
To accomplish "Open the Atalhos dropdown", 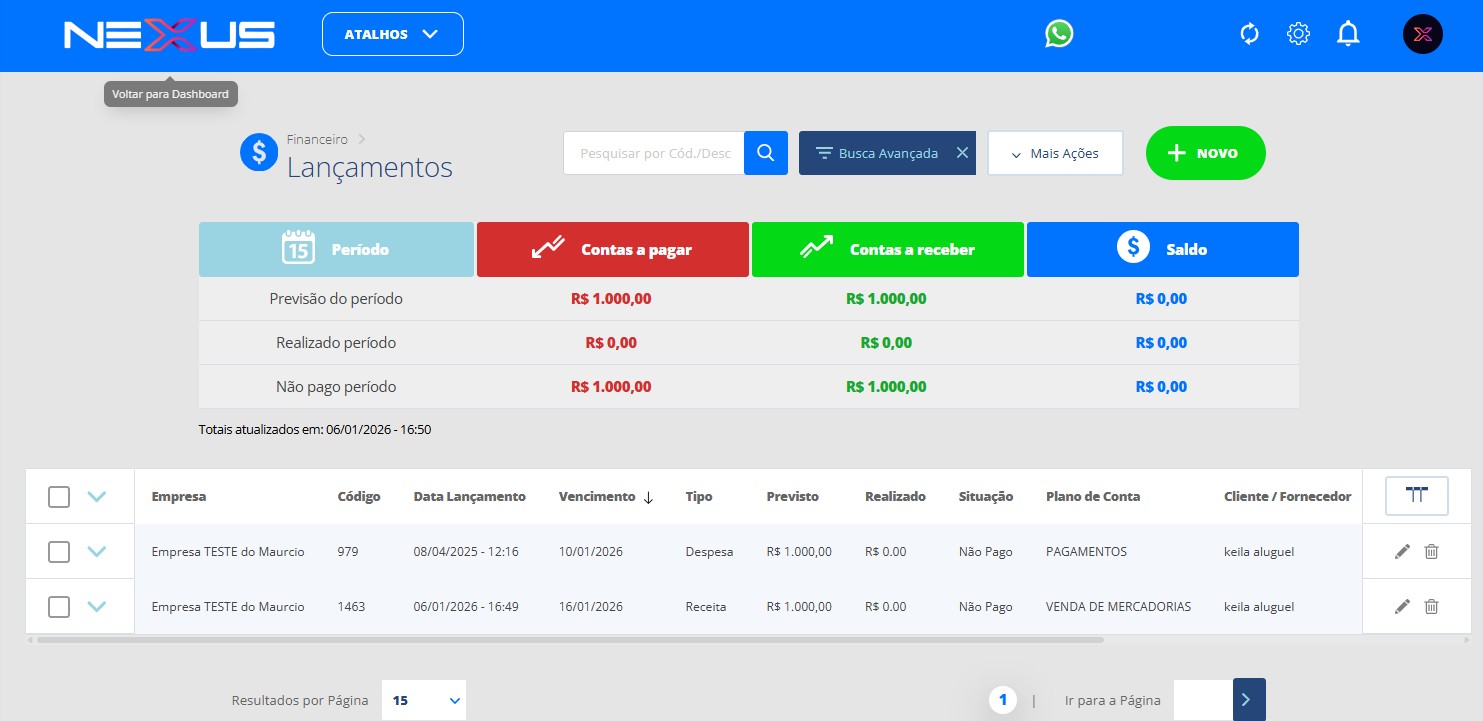I will click(392, 34).
